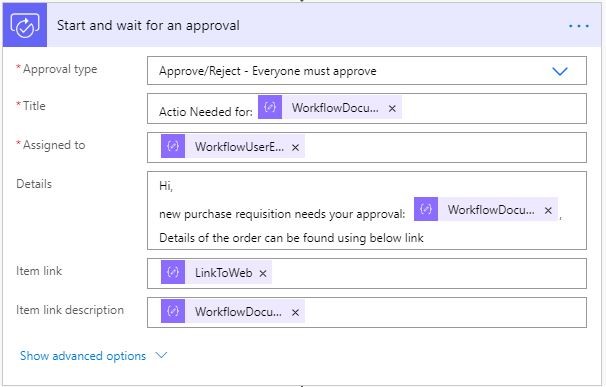Select Approve/Reject - Everyone must approve box
606x387 pixels.
[367, 71]
